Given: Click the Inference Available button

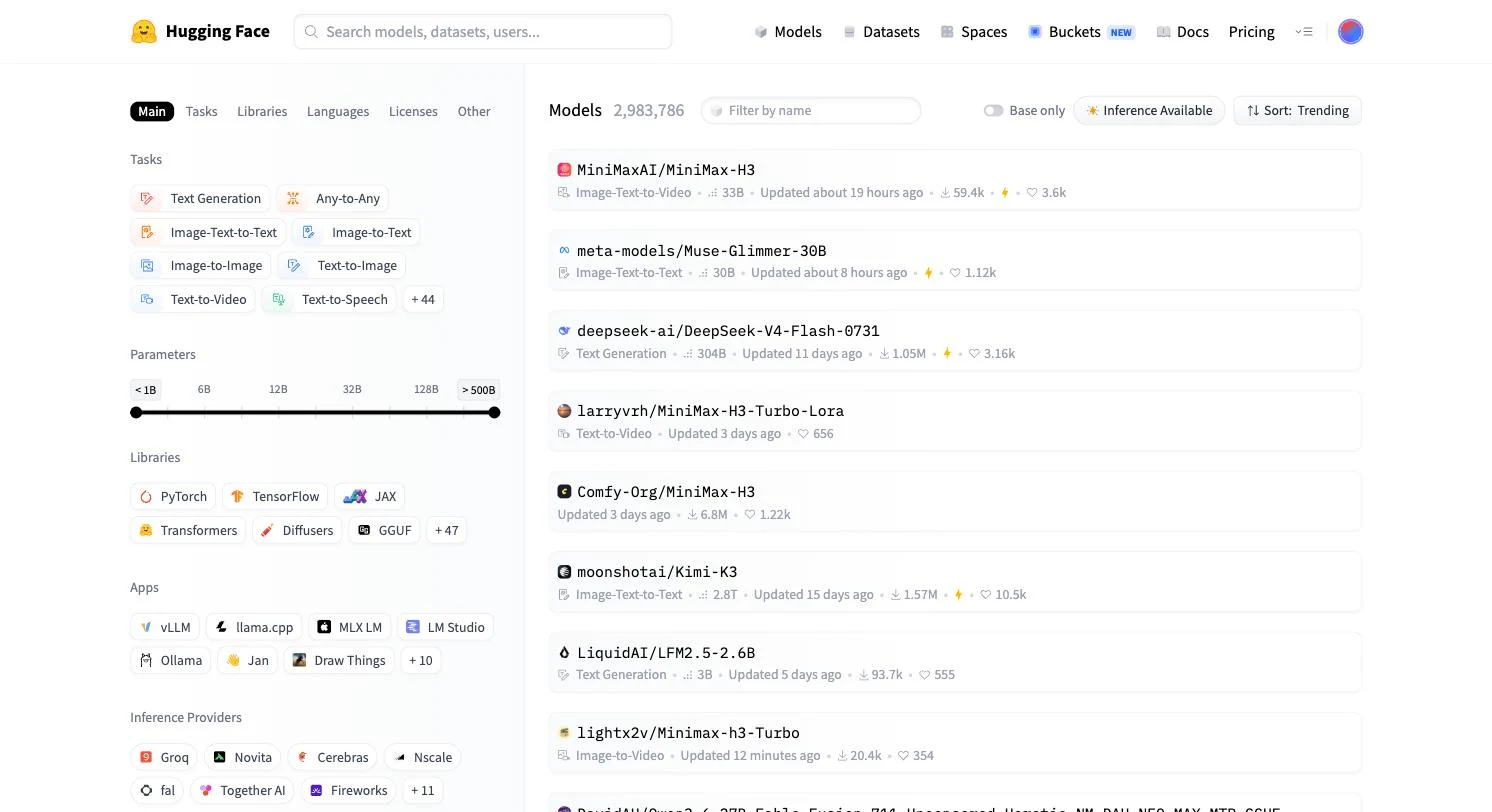Looking at the screenshot, I should click(x=1149, y=110).
